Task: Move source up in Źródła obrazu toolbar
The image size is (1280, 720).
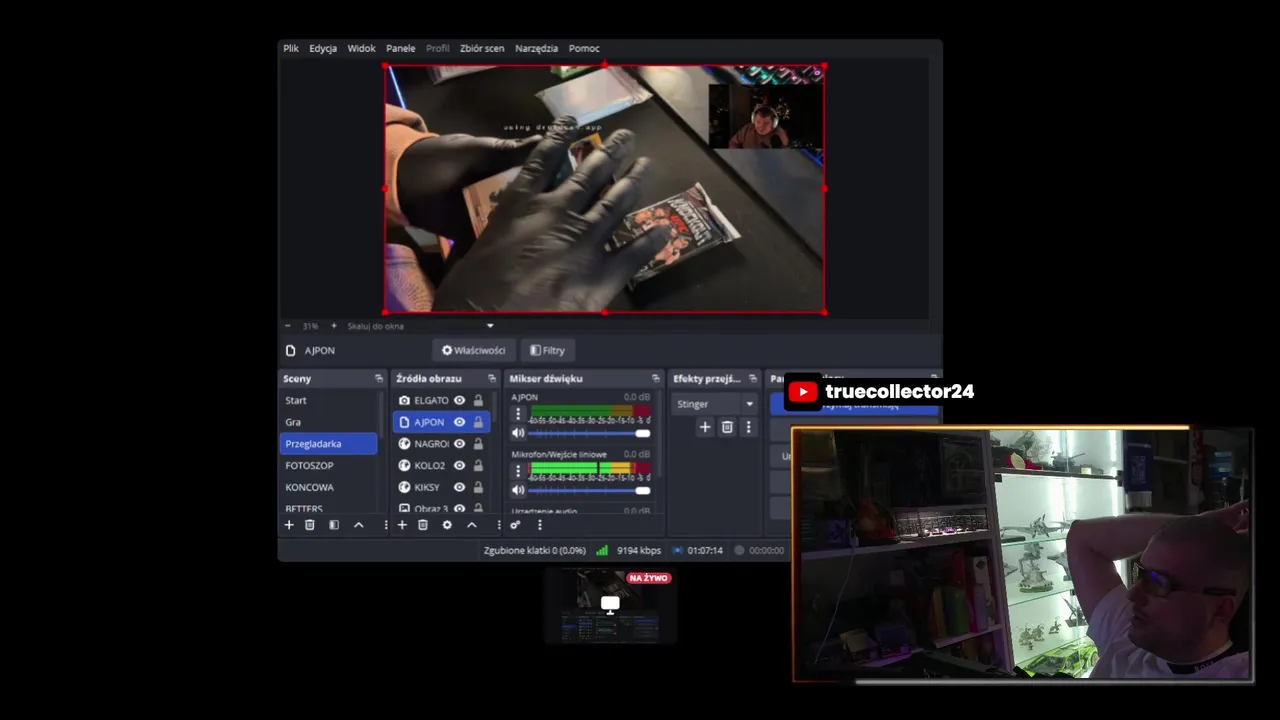Action: point(472,525)
